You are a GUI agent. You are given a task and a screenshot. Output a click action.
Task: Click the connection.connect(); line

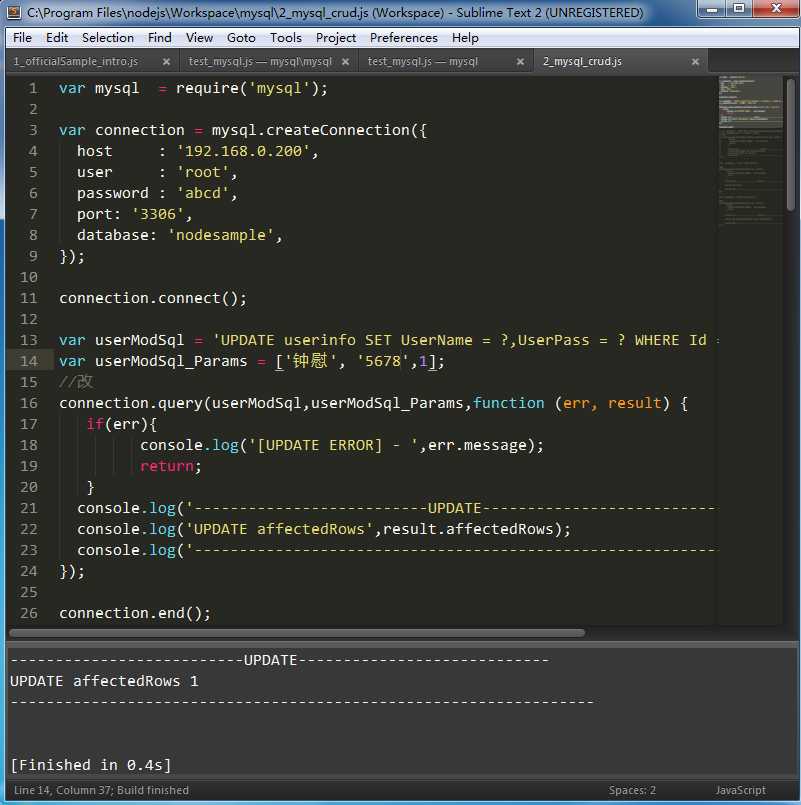click(x=153, y=298)
